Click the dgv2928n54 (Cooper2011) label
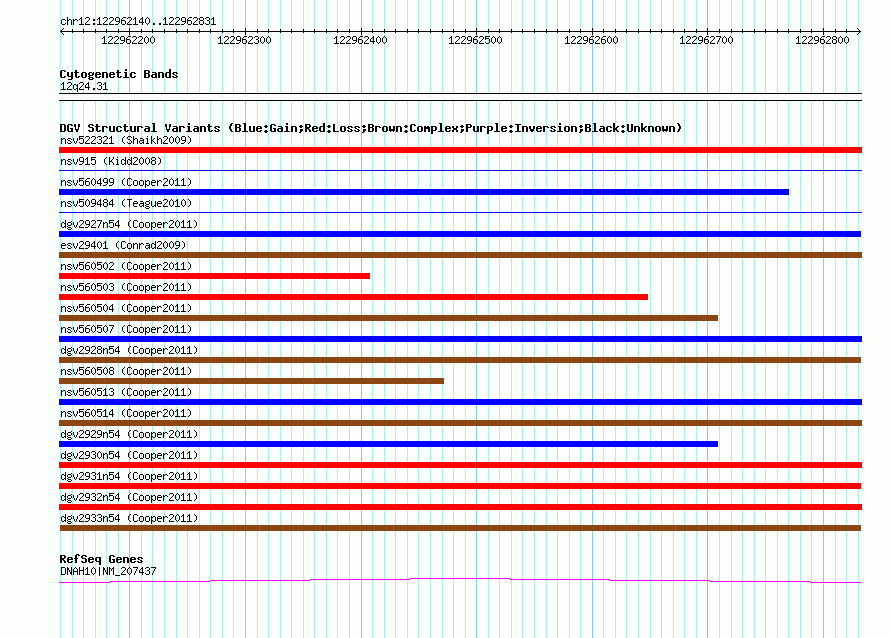This screenshot has height=638, width=890. click(x=129, y=350)
